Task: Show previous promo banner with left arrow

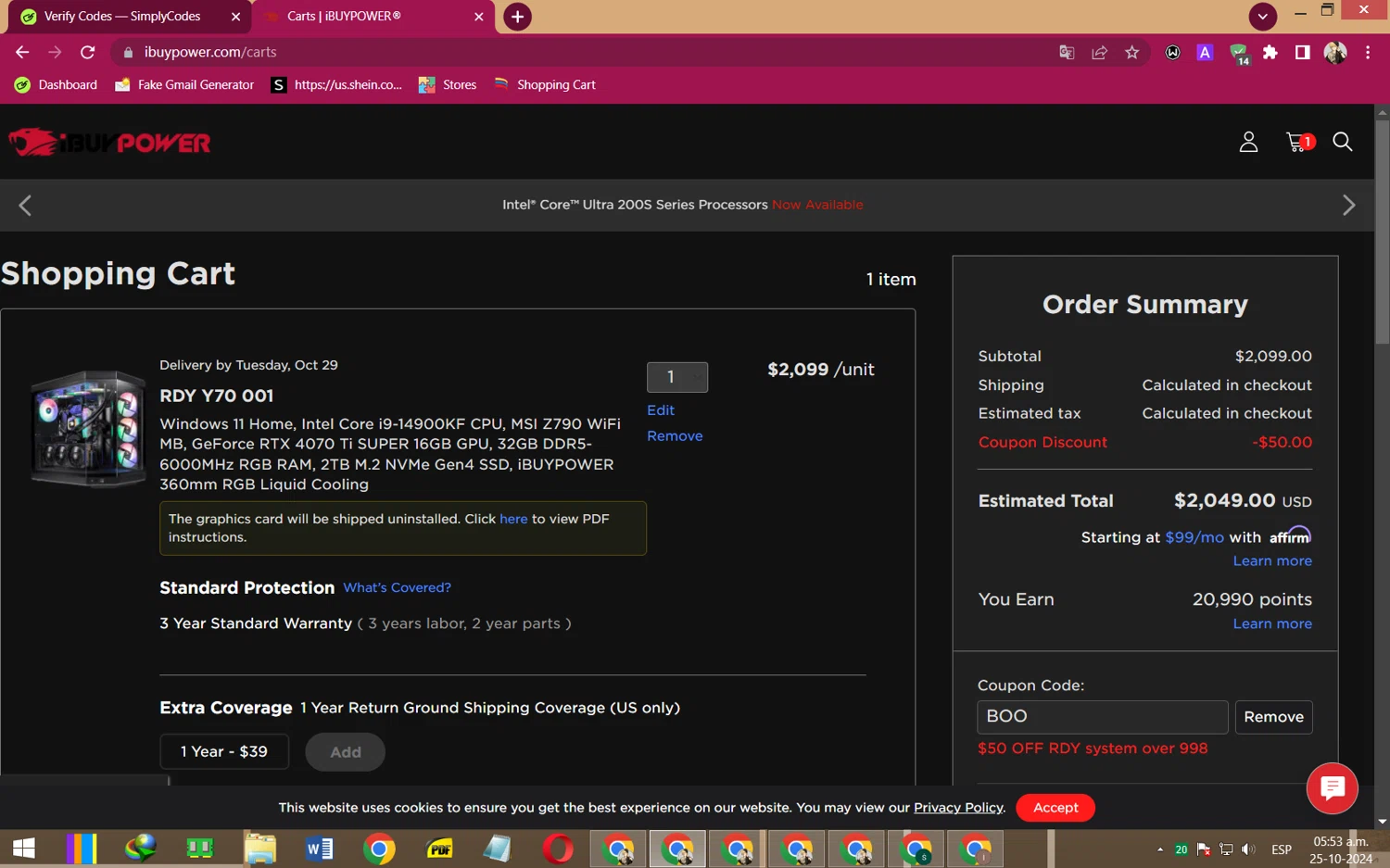Action: click(25, 206)
